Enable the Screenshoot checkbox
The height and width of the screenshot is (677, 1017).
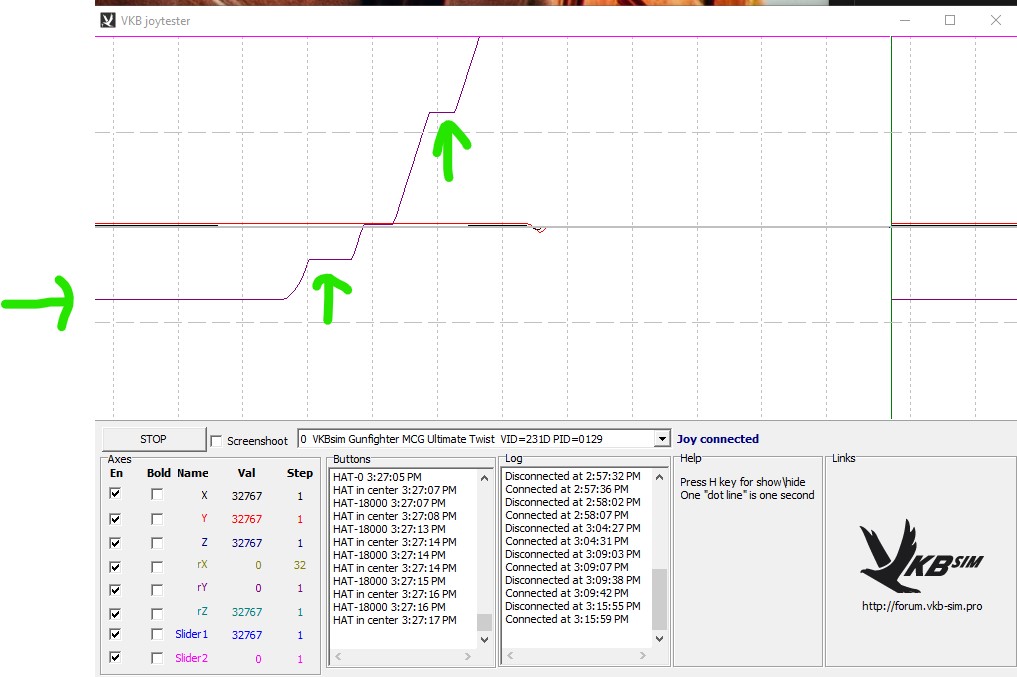pos(217,441)
